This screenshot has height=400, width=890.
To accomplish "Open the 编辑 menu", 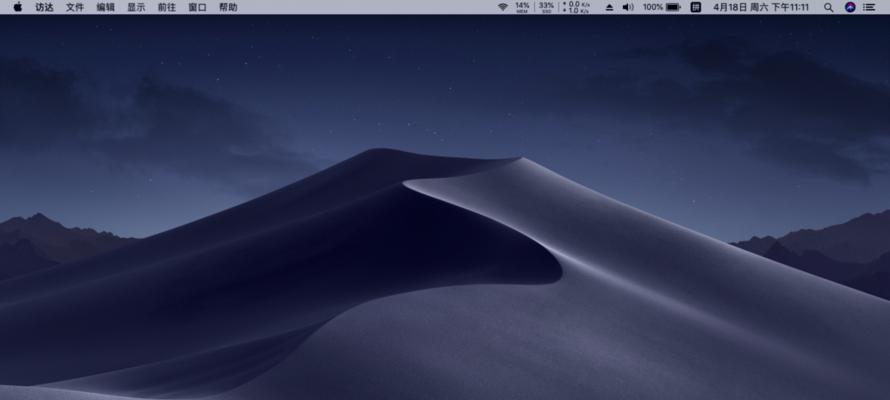I will (106, 7).
